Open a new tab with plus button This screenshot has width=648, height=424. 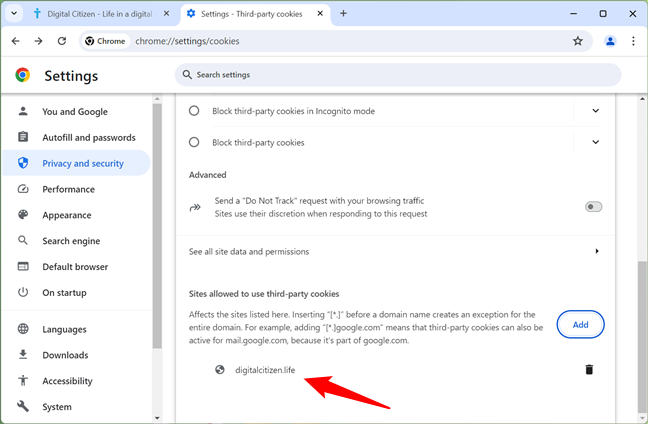(343, 14)
